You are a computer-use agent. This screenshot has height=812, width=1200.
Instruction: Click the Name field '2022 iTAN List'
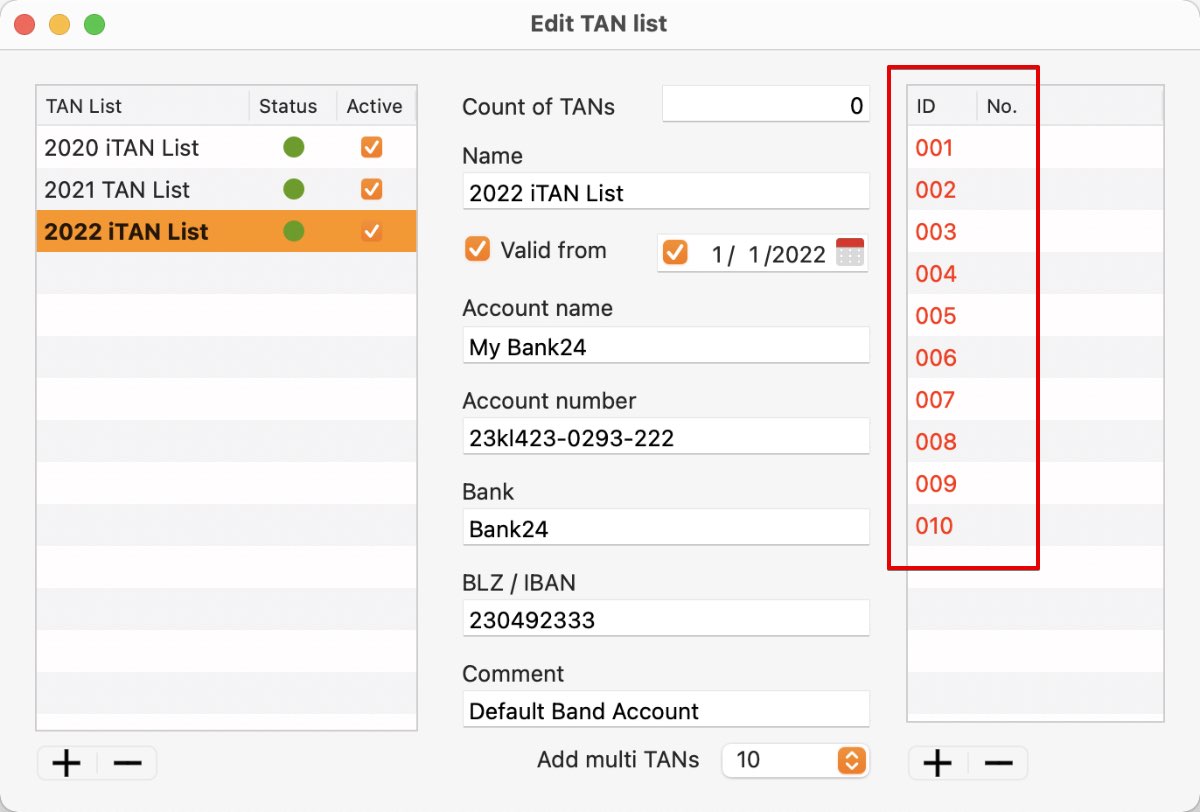[x=666, y=192]
